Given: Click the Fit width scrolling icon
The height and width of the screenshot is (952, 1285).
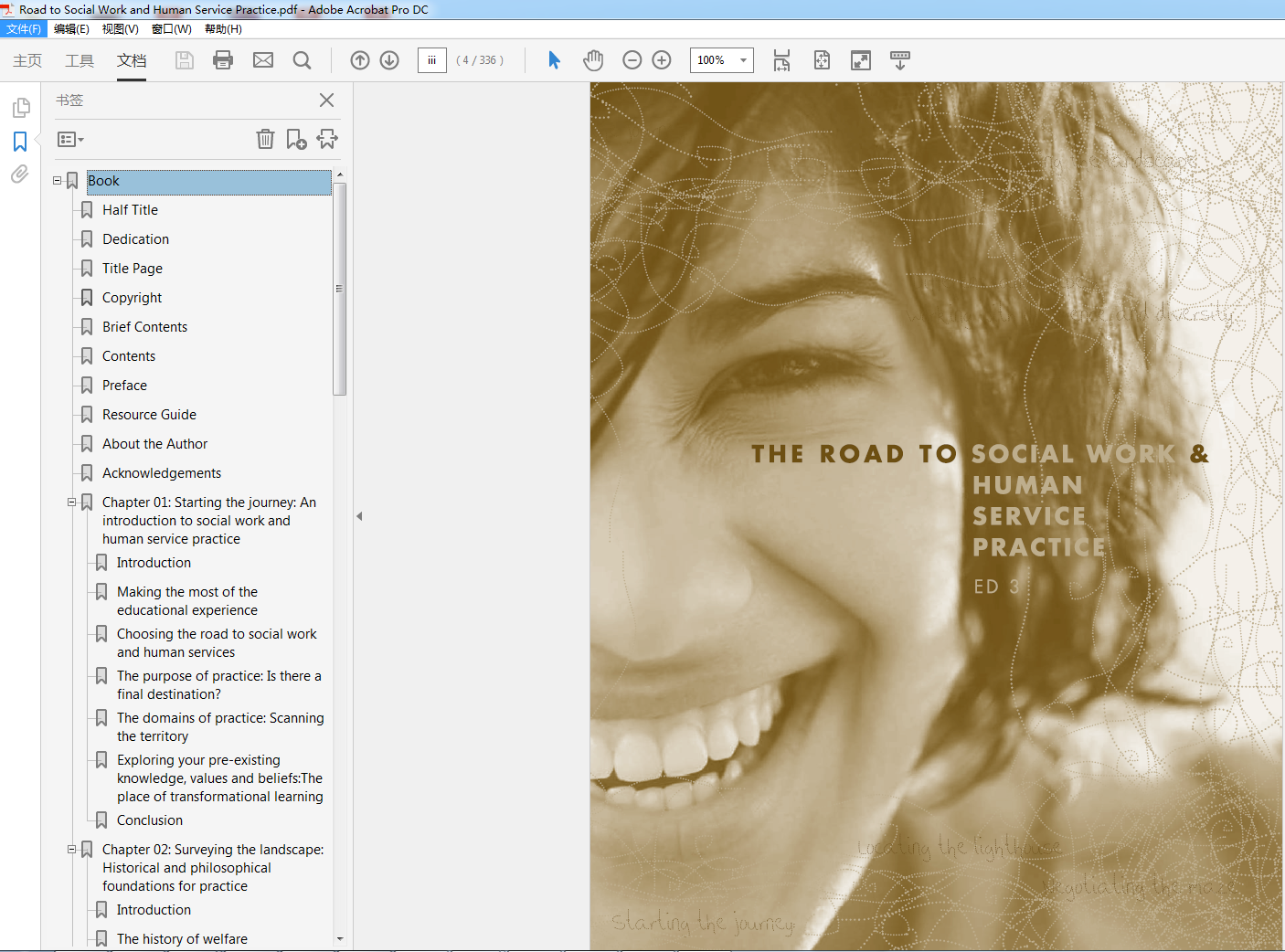Looking at the screenshot, I should [x=781, y=60].
